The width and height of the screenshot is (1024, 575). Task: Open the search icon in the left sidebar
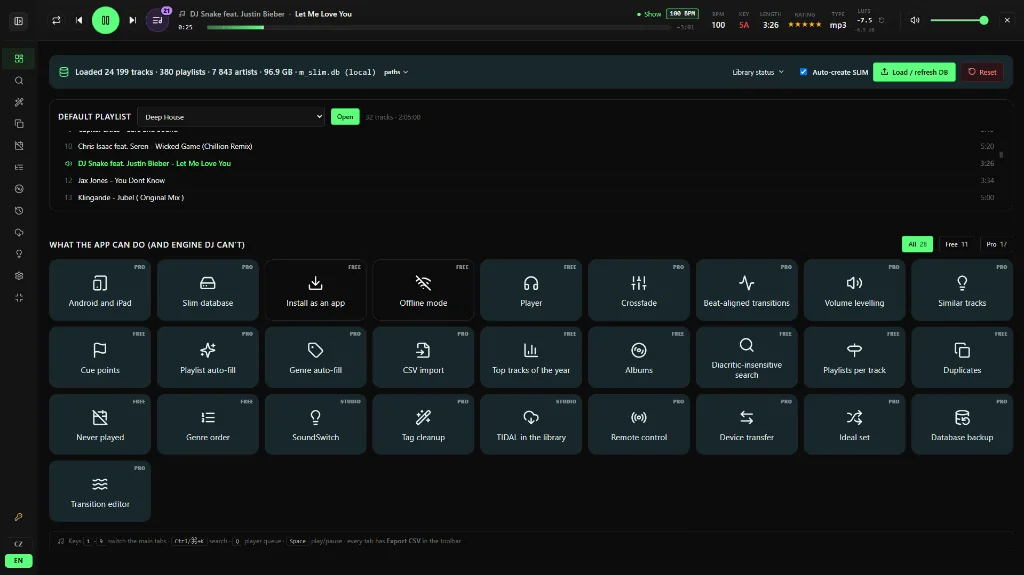[x=19, y=80]
